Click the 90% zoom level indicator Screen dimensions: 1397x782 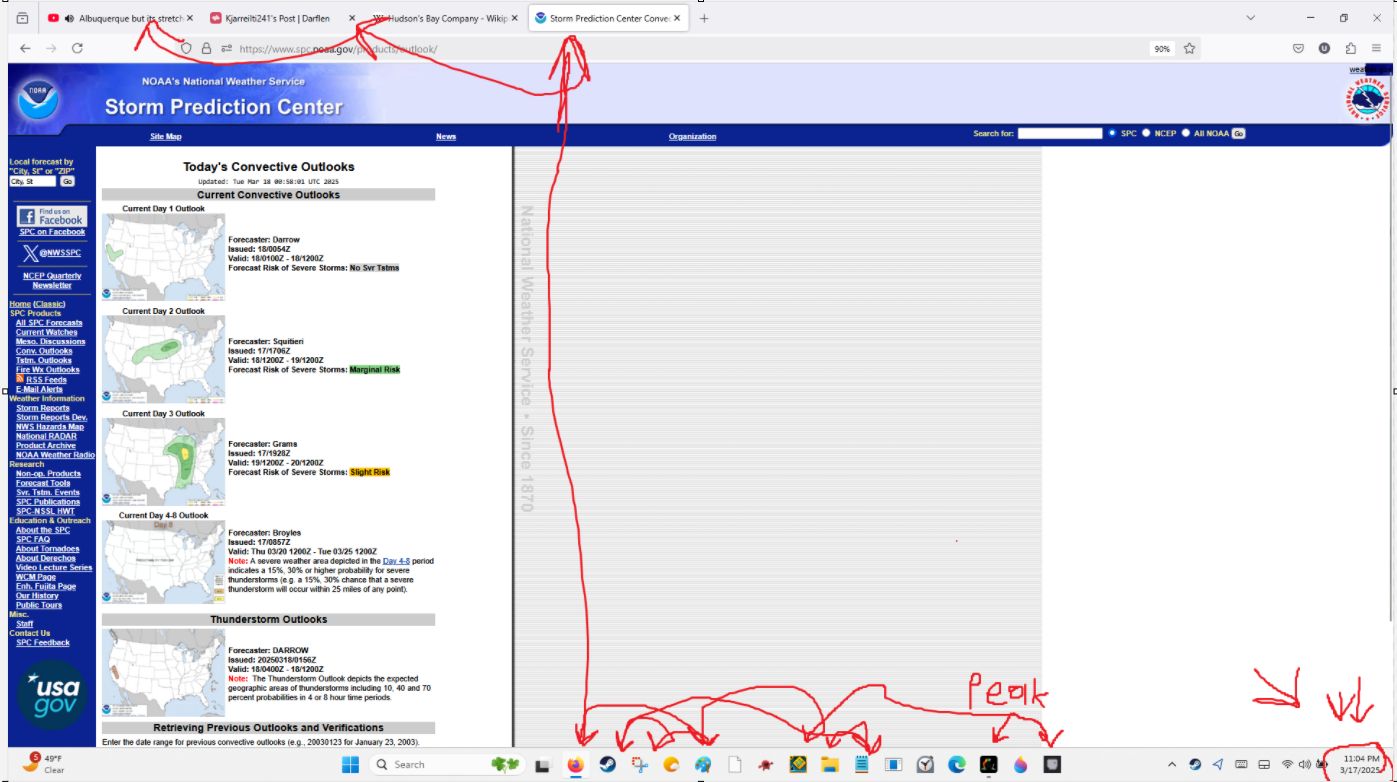click(1162, 48)
